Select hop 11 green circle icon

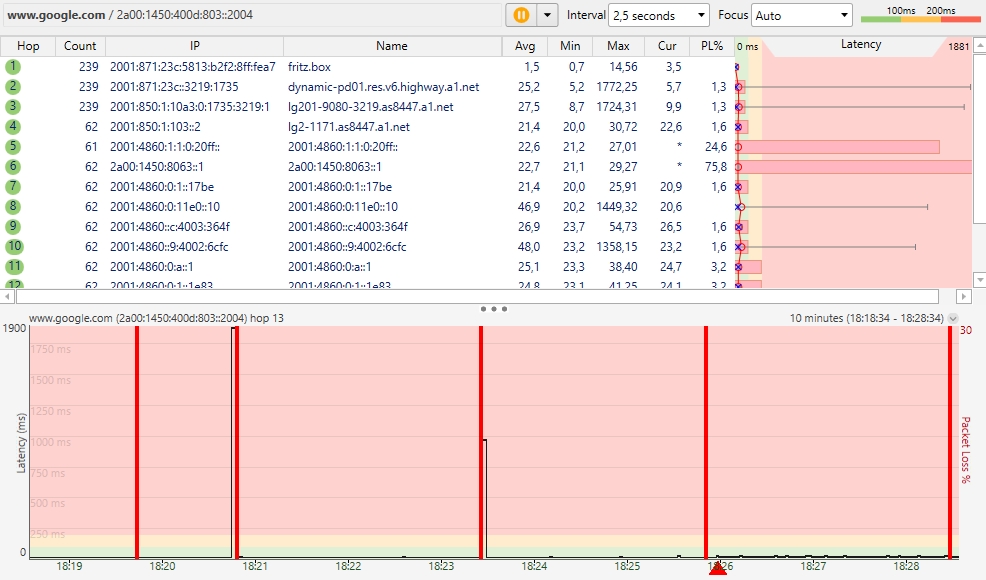click(x=14, y=267)
